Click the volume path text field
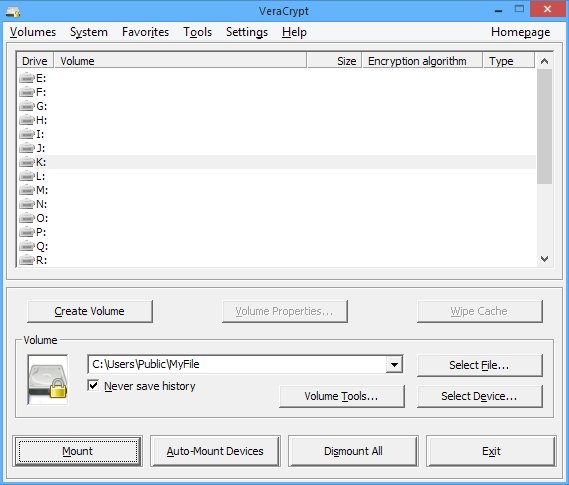 (x=237, y=364)
